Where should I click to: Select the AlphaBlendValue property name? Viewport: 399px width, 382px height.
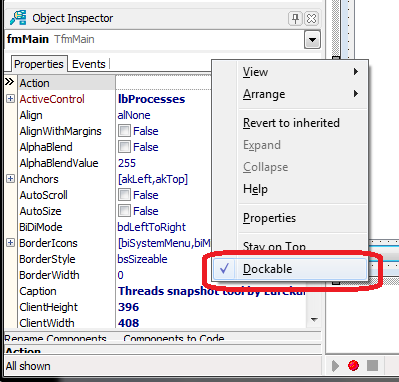59,163
